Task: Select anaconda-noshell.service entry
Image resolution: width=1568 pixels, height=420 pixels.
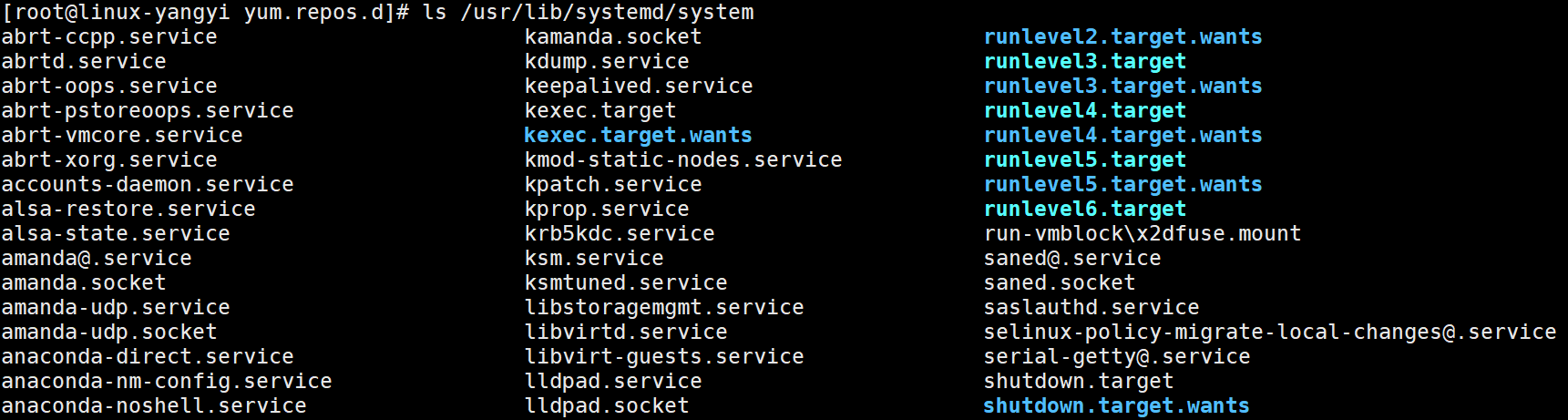Action: click(x=153, y=406)
